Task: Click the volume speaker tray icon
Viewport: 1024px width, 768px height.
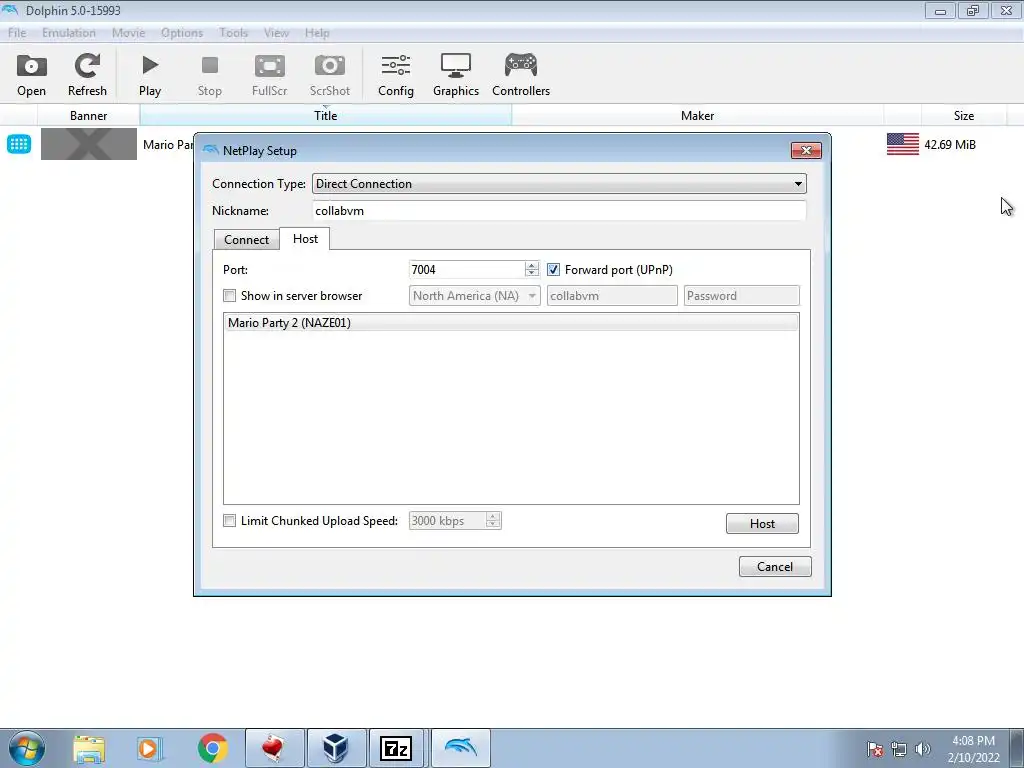Action: click(x=922, y=749)
